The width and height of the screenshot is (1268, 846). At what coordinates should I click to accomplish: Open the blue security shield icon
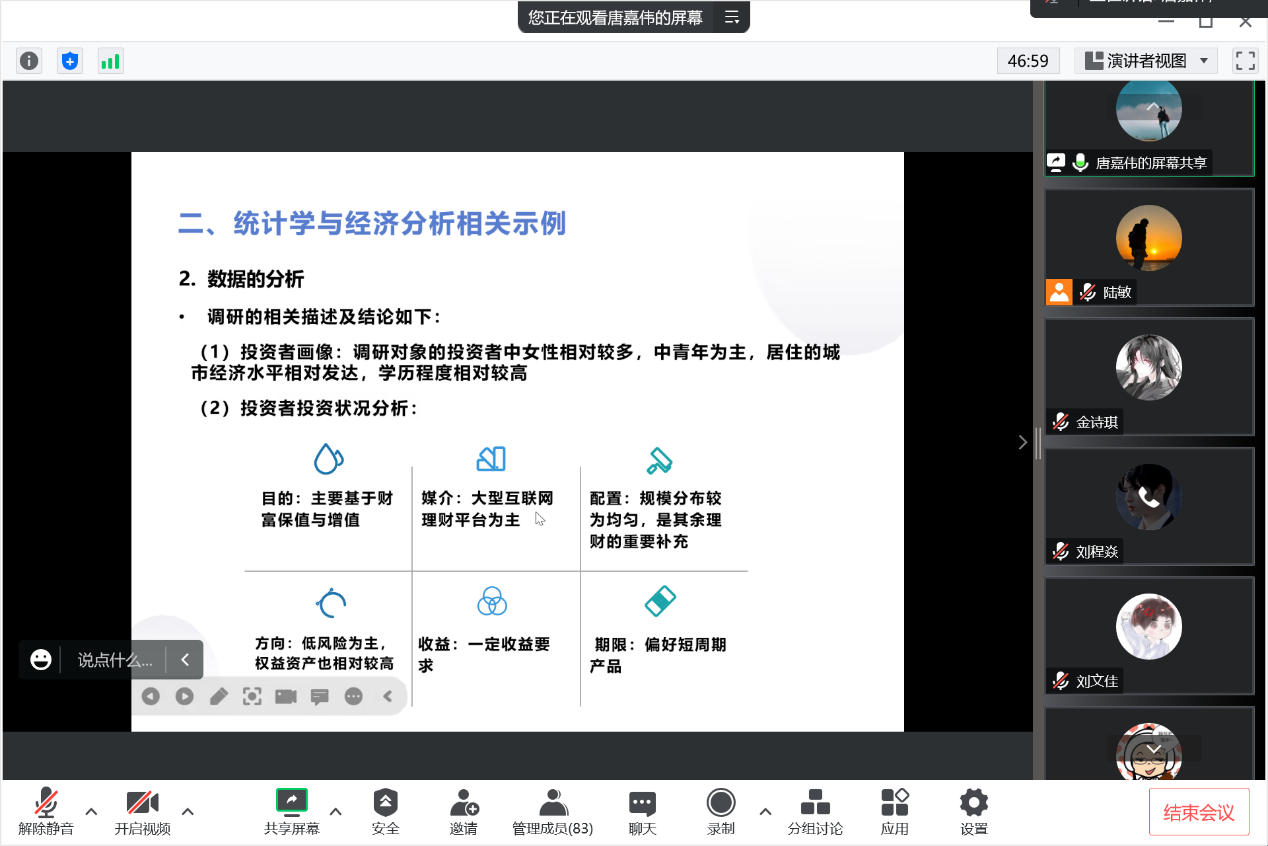(x=69, y=61)
